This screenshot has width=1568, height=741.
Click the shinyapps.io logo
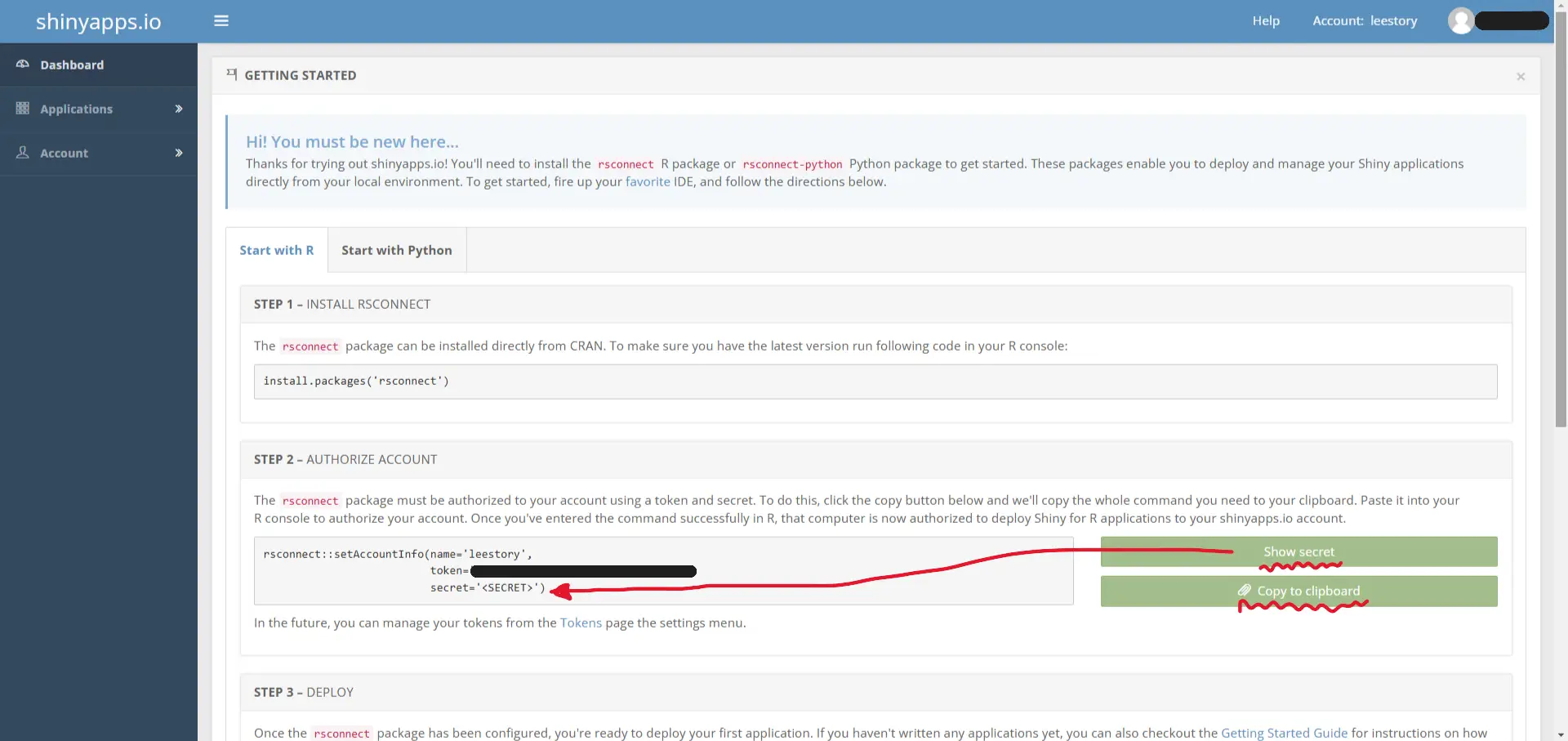tap(98, 21)
